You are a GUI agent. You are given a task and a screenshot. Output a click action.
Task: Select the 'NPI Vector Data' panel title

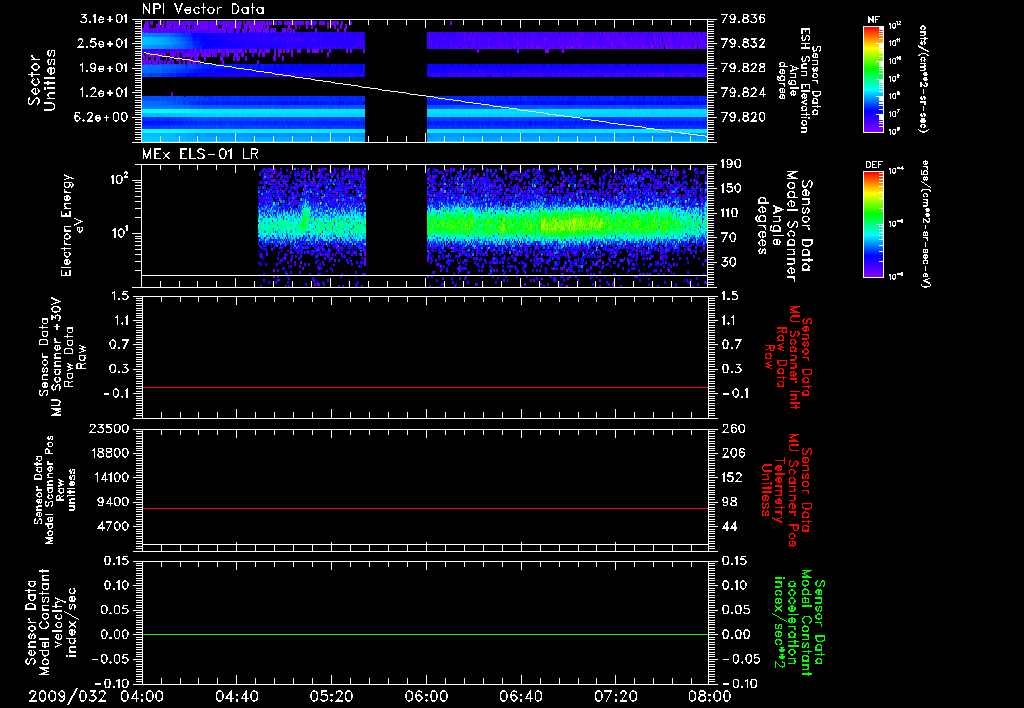point(203,9)
